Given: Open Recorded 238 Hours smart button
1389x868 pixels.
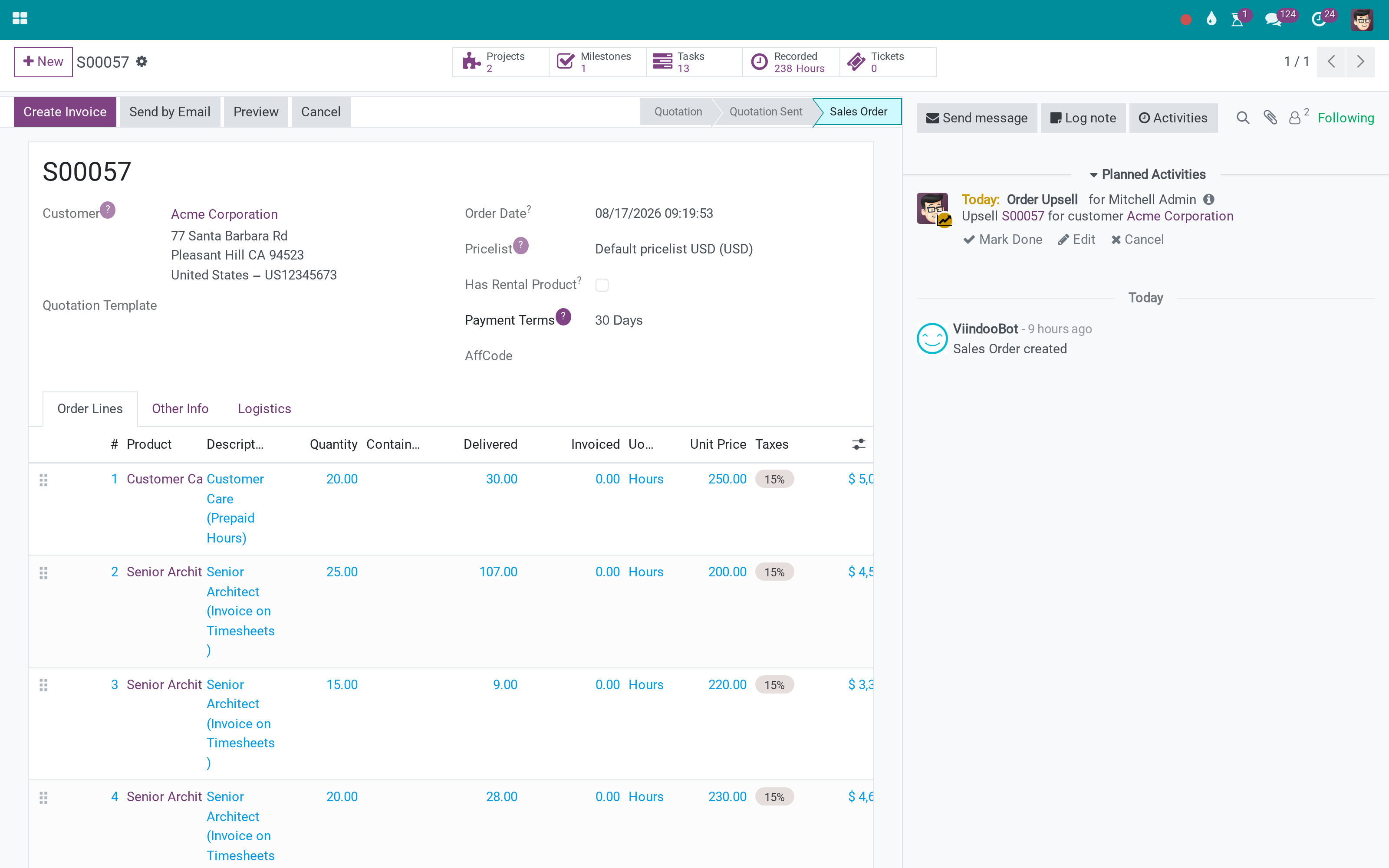Looking at the screenshot, I should tap(791, 62).
